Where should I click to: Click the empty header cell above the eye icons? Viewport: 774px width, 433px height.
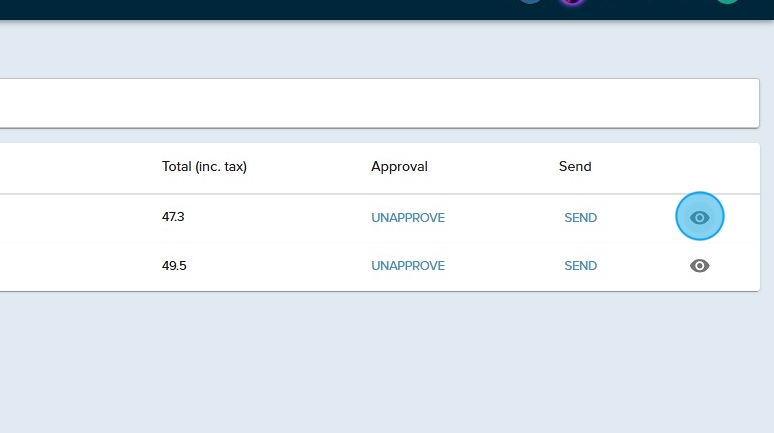click(700, 167)
